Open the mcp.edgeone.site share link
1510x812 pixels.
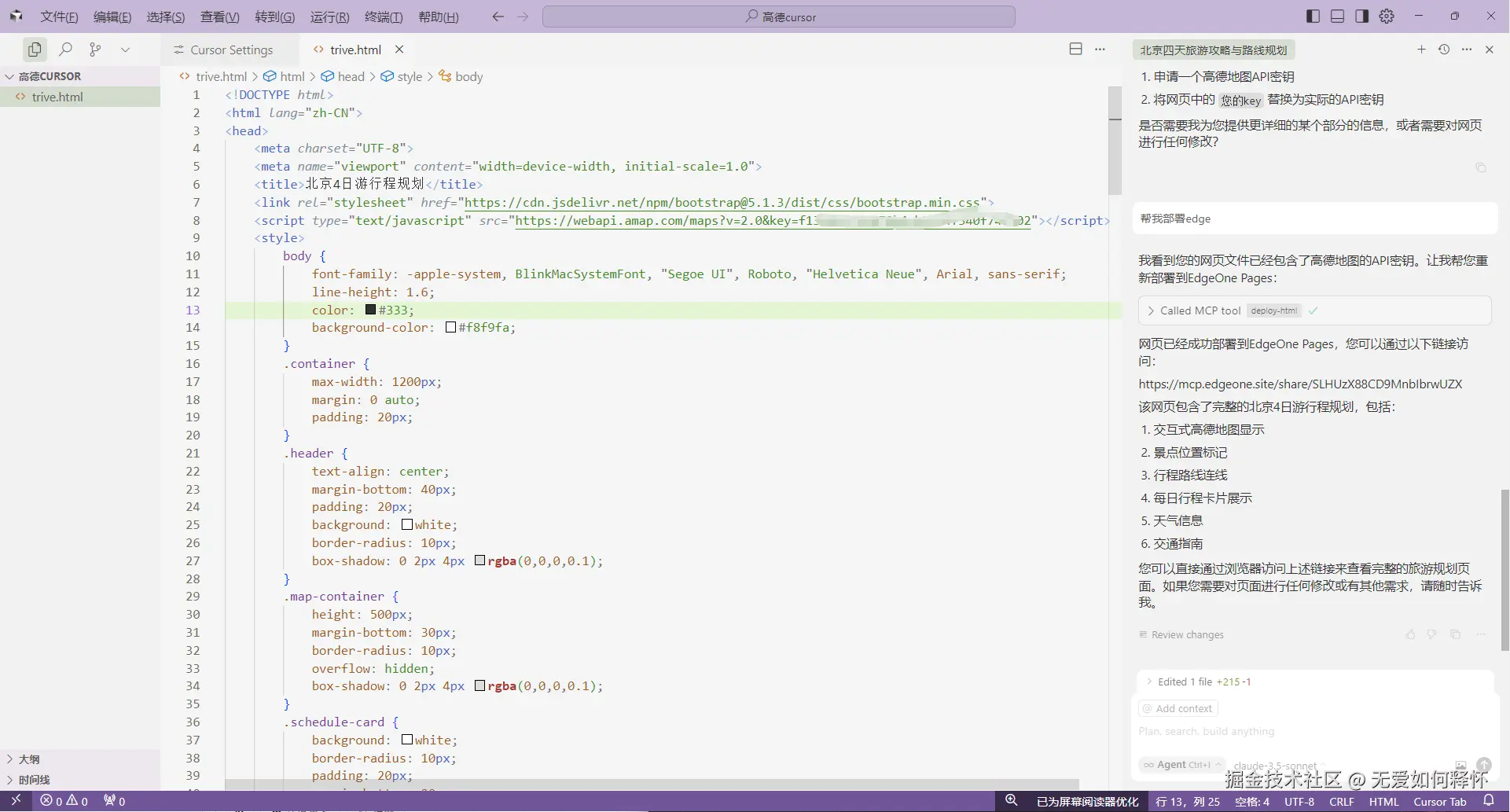[1300, 384]
